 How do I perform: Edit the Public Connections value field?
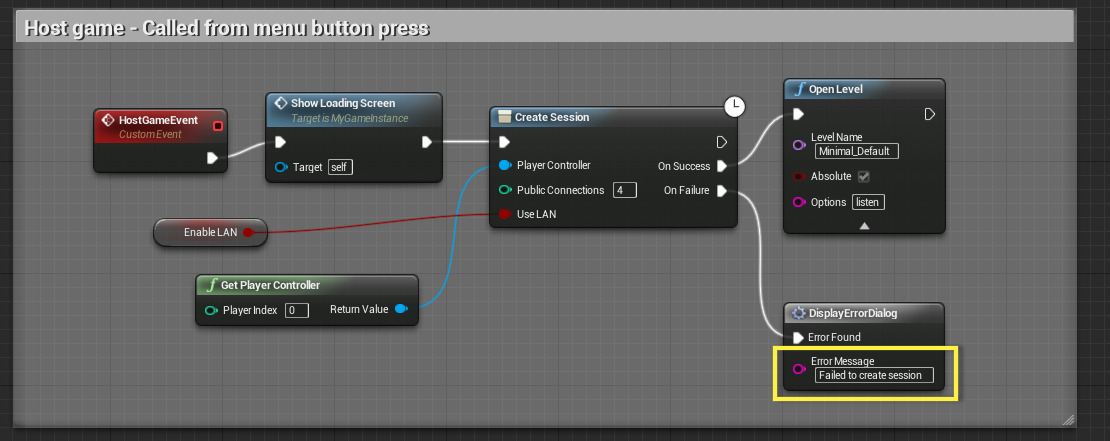(x=624, y=190)
